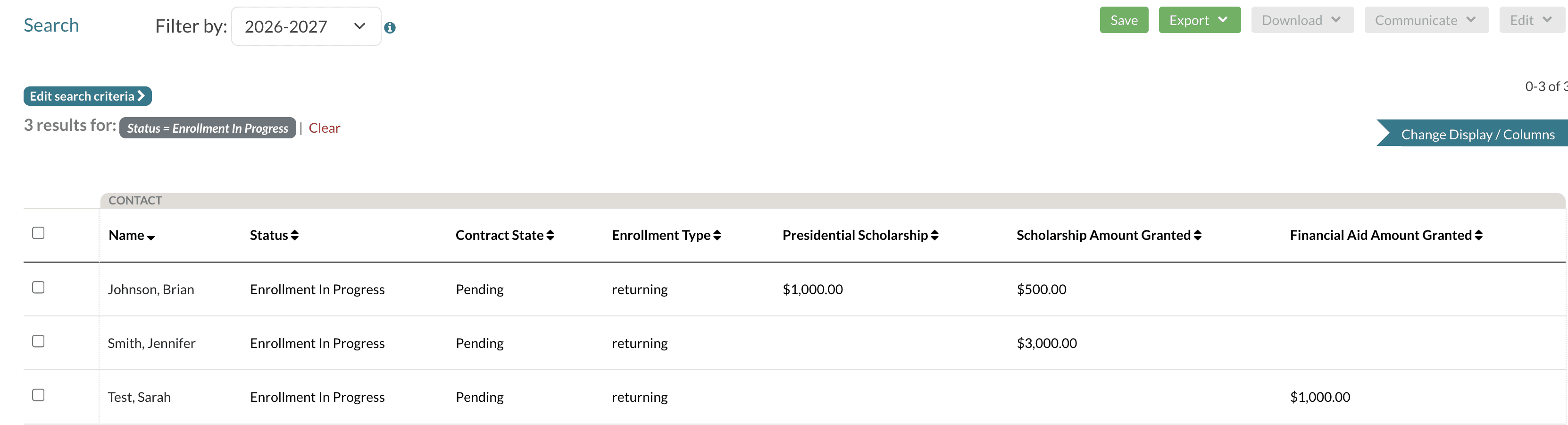The width and height of the screenshot is (1568, 425).
Task: Open the Edit menu
Action: [1531, 19]
